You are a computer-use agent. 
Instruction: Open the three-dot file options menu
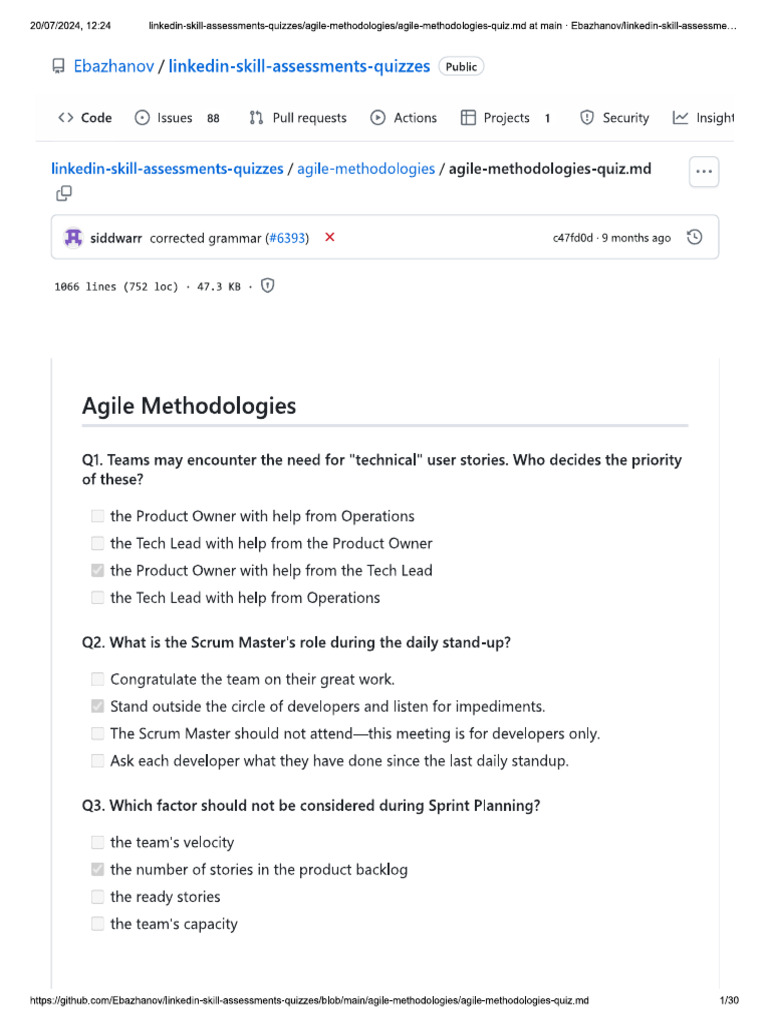pos(704,172)
